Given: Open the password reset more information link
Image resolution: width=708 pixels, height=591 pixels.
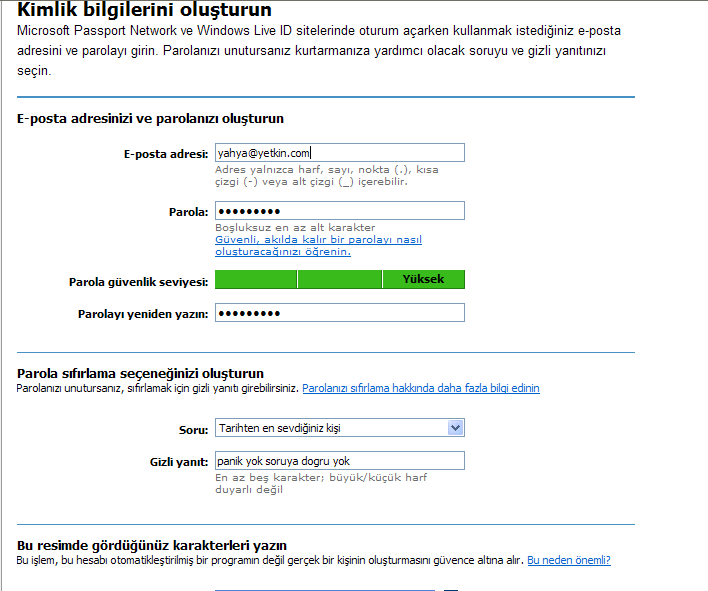Looking at the screenshot, I should click(x=421, y=388).
